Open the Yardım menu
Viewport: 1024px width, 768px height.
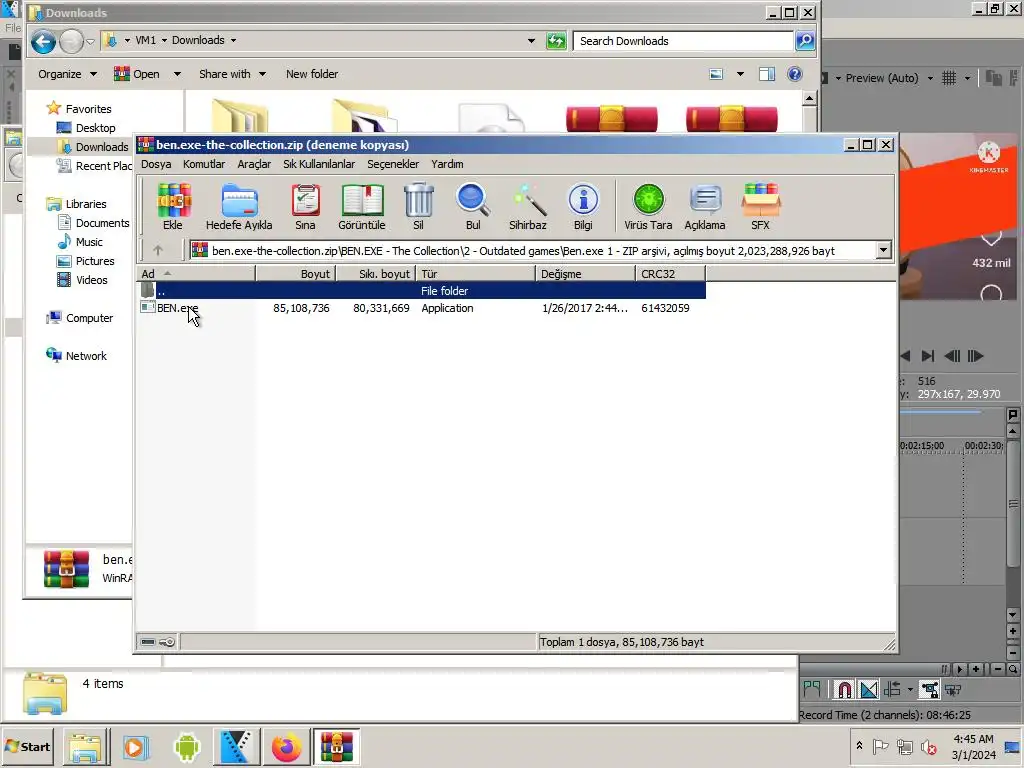pyautogui.click(x=447, y=164)
